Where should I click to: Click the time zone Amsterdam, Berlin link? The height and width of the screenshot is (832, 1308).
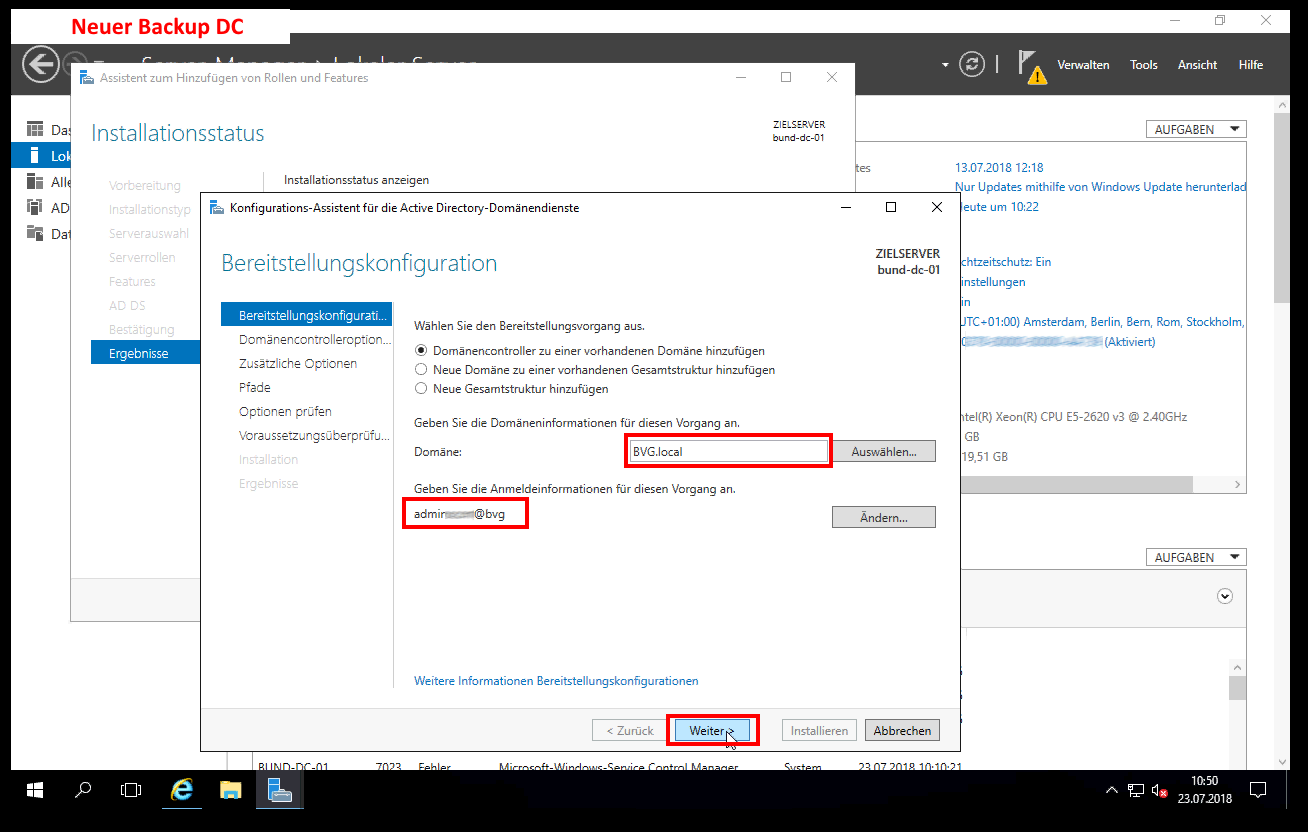coord(1101,322)
